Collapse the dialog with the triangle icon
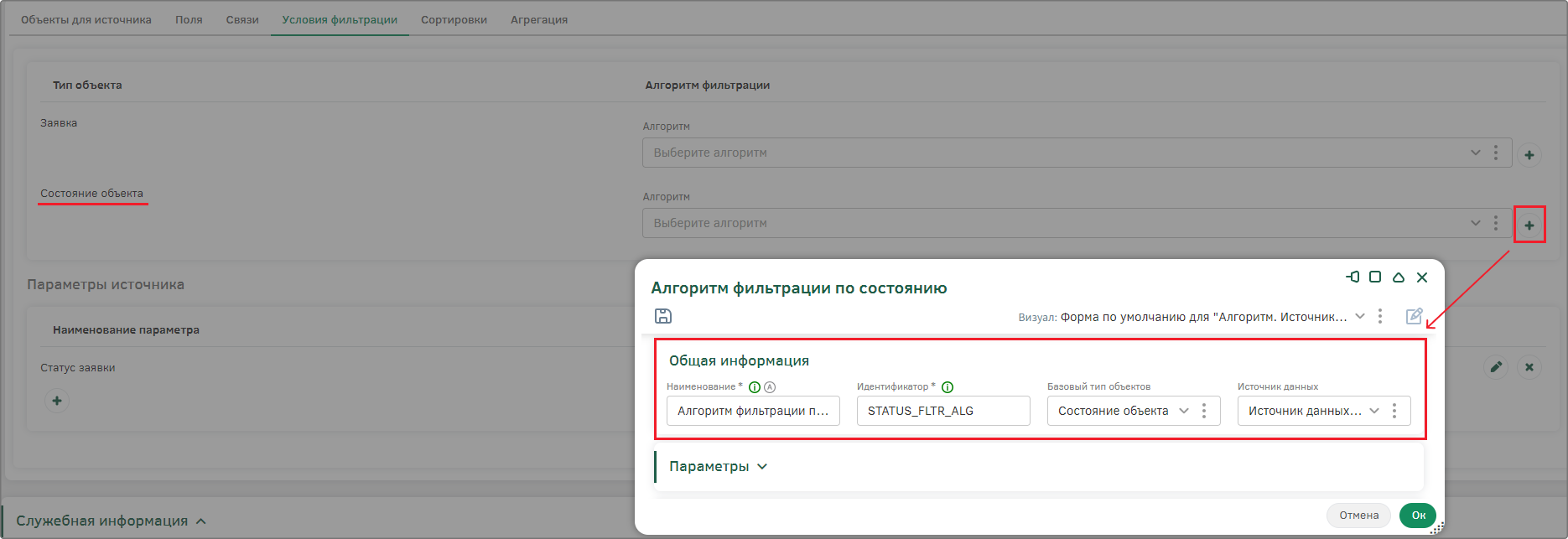The image size is (1568, 539). coord(1399,277)
